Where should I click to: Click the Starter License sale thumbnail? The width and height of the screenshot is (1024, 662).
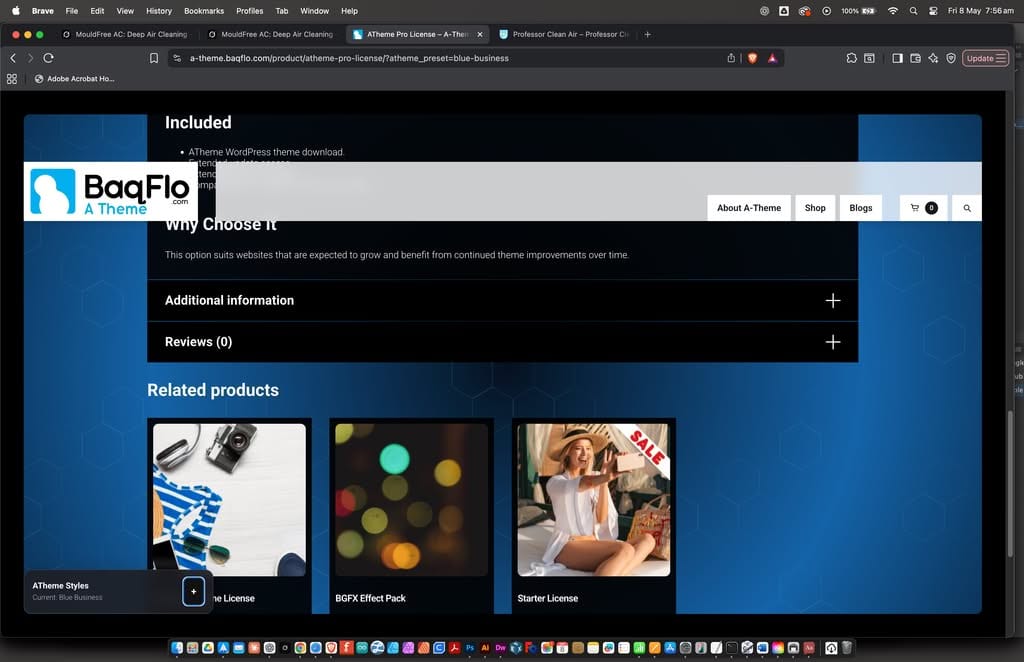pyautogui.click(x=594, y=500)
